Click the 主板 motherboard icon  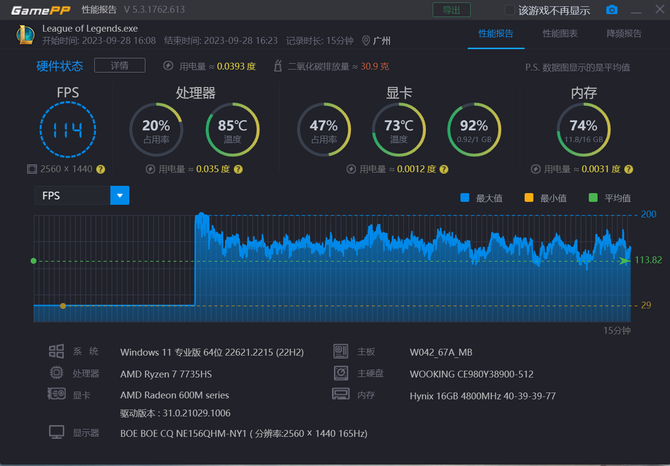[341, 351]
